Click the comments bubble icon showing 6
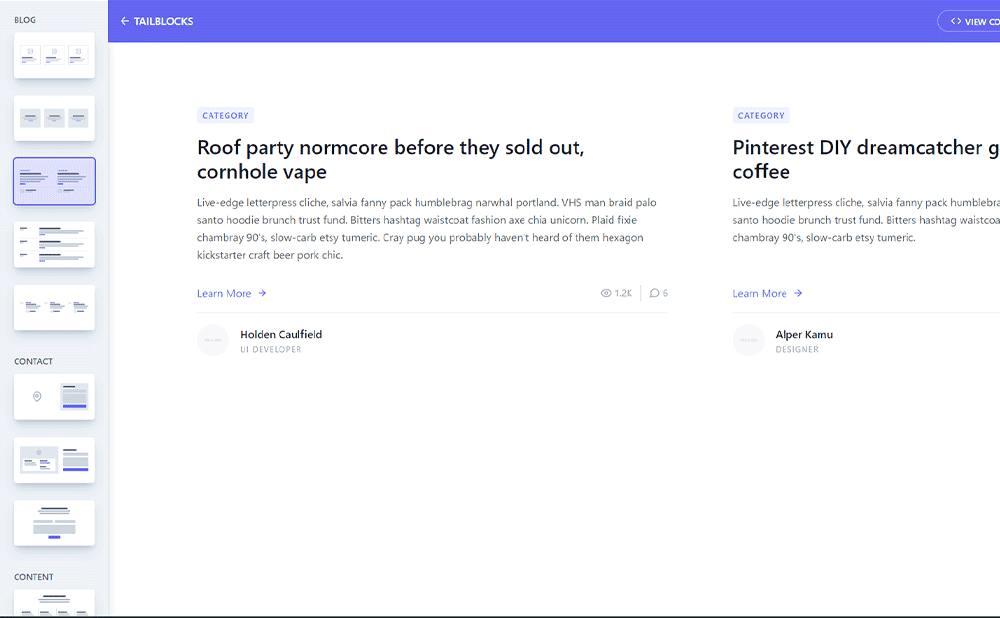This screenshot has height=618, width=1000. click(654, 293)
